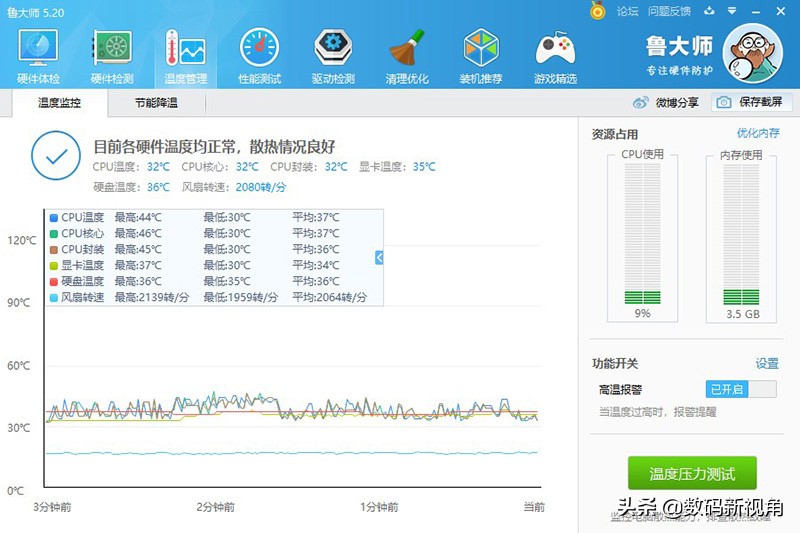Open the 游戏精选 game controller icon
This screenshot has width=800, height=533.
point(555,56)
